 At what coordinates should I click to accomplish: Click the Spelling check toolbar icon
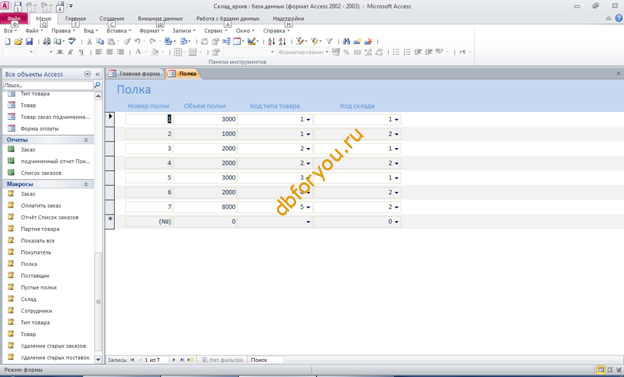(x=72, y=41)
